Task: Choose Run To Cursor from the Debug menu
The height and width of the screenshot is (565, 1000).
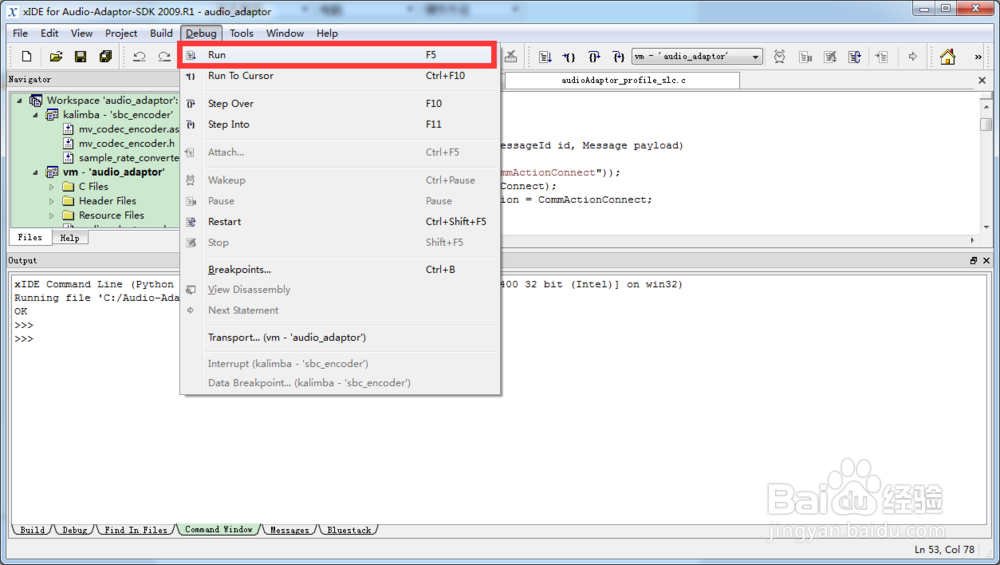Action: pos(340,75)
